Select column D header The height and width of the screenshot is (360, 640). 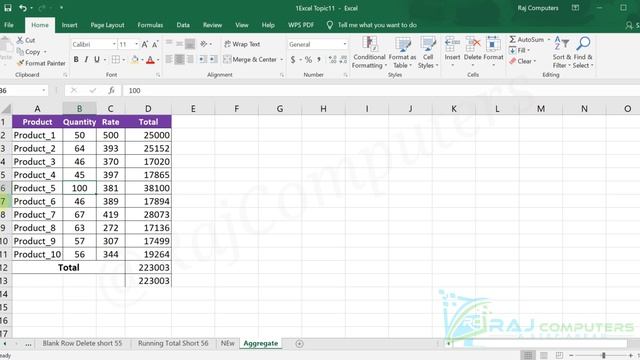pos(148,109)
